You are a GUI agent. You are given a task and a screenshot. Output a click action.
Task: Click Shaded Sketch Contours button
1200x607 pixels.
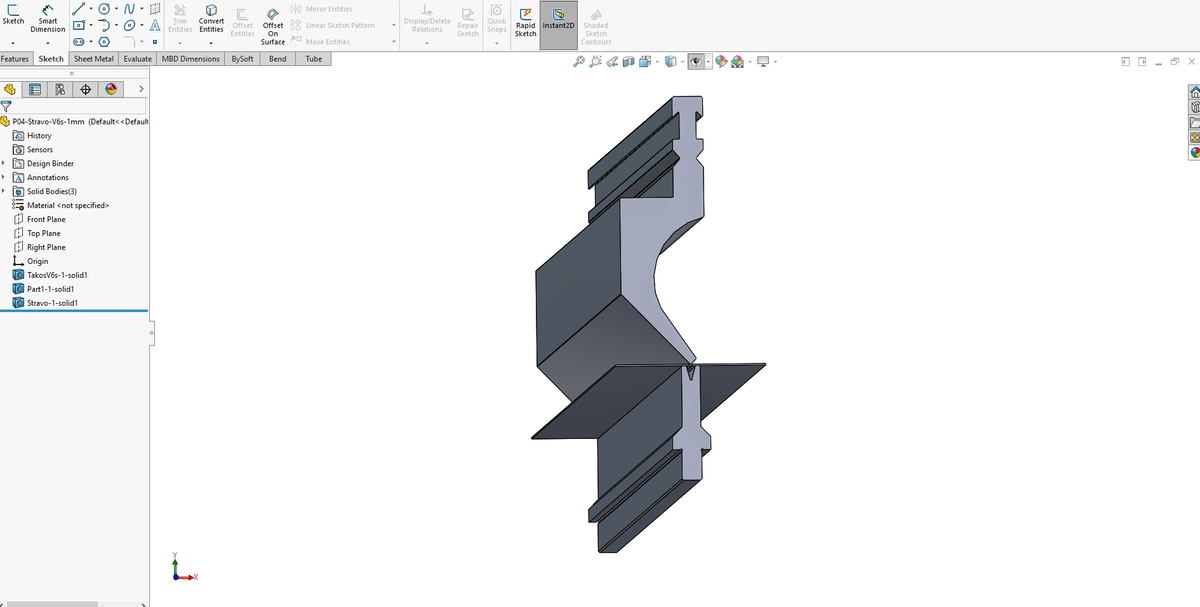[x=596, y=27]
